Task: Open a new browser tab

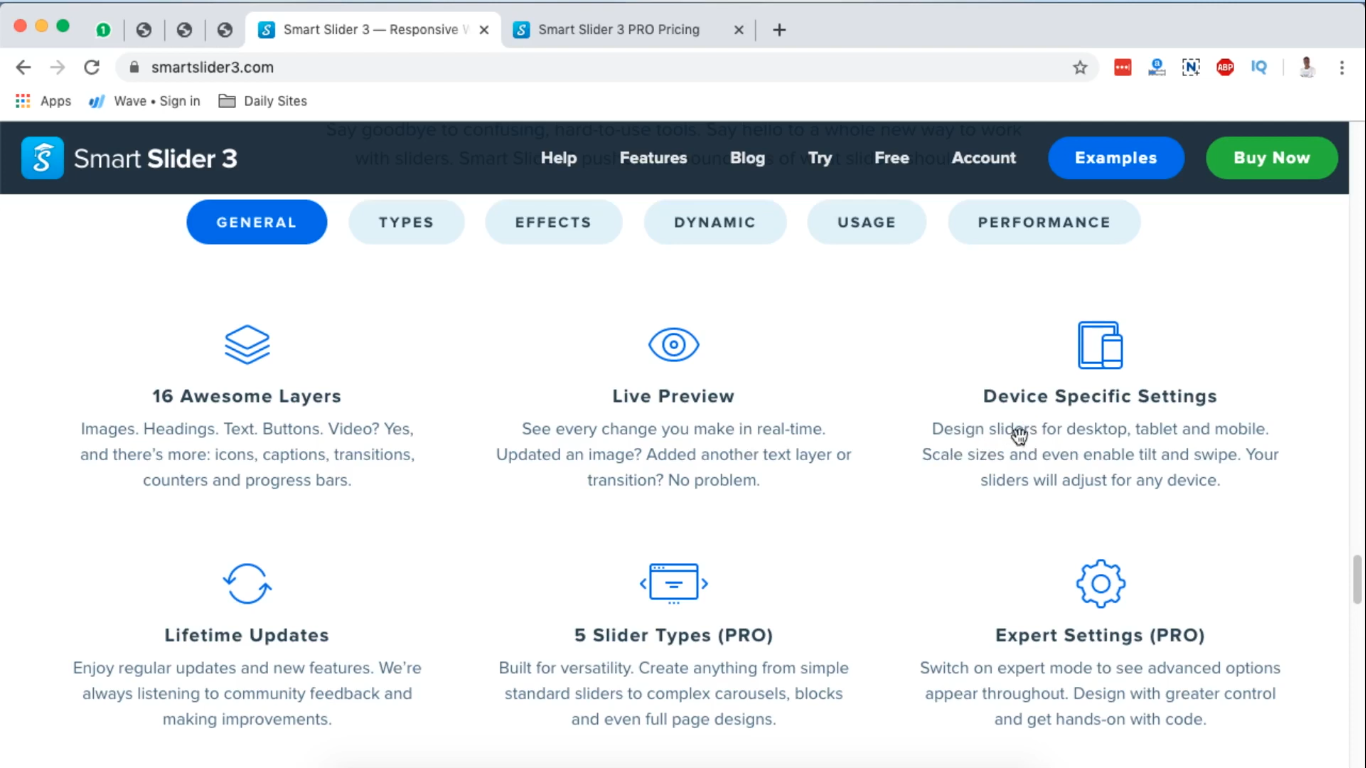Action: [779, 30]
